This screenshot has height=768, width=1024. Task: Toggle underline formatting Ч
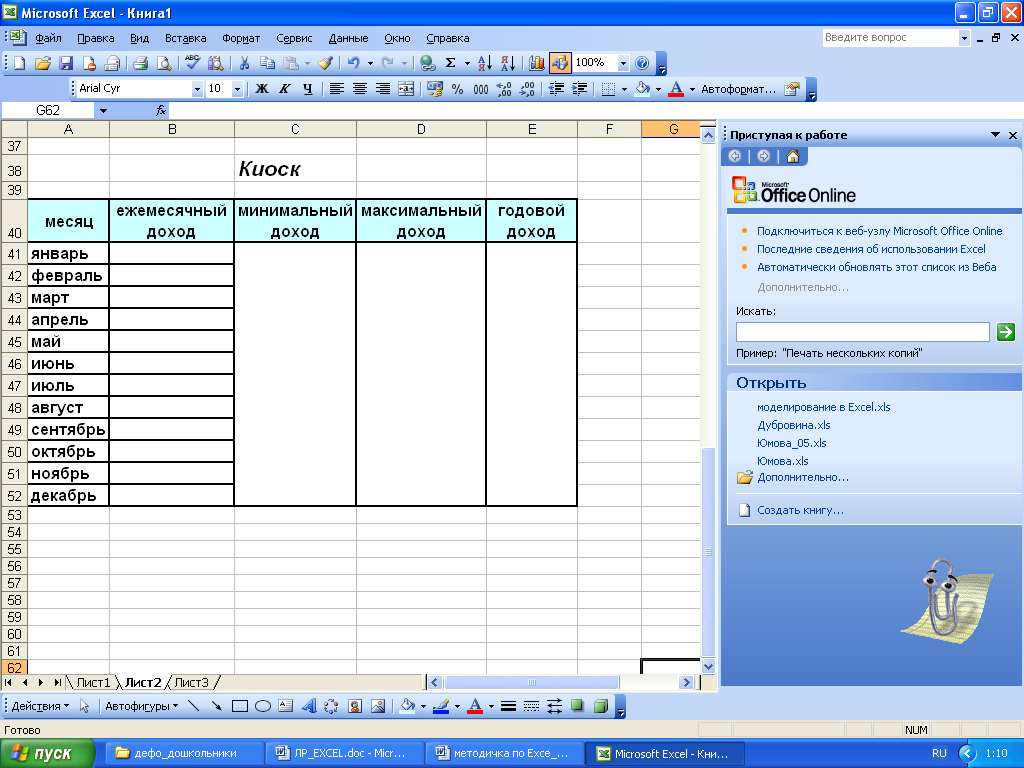tap(308, 89)
